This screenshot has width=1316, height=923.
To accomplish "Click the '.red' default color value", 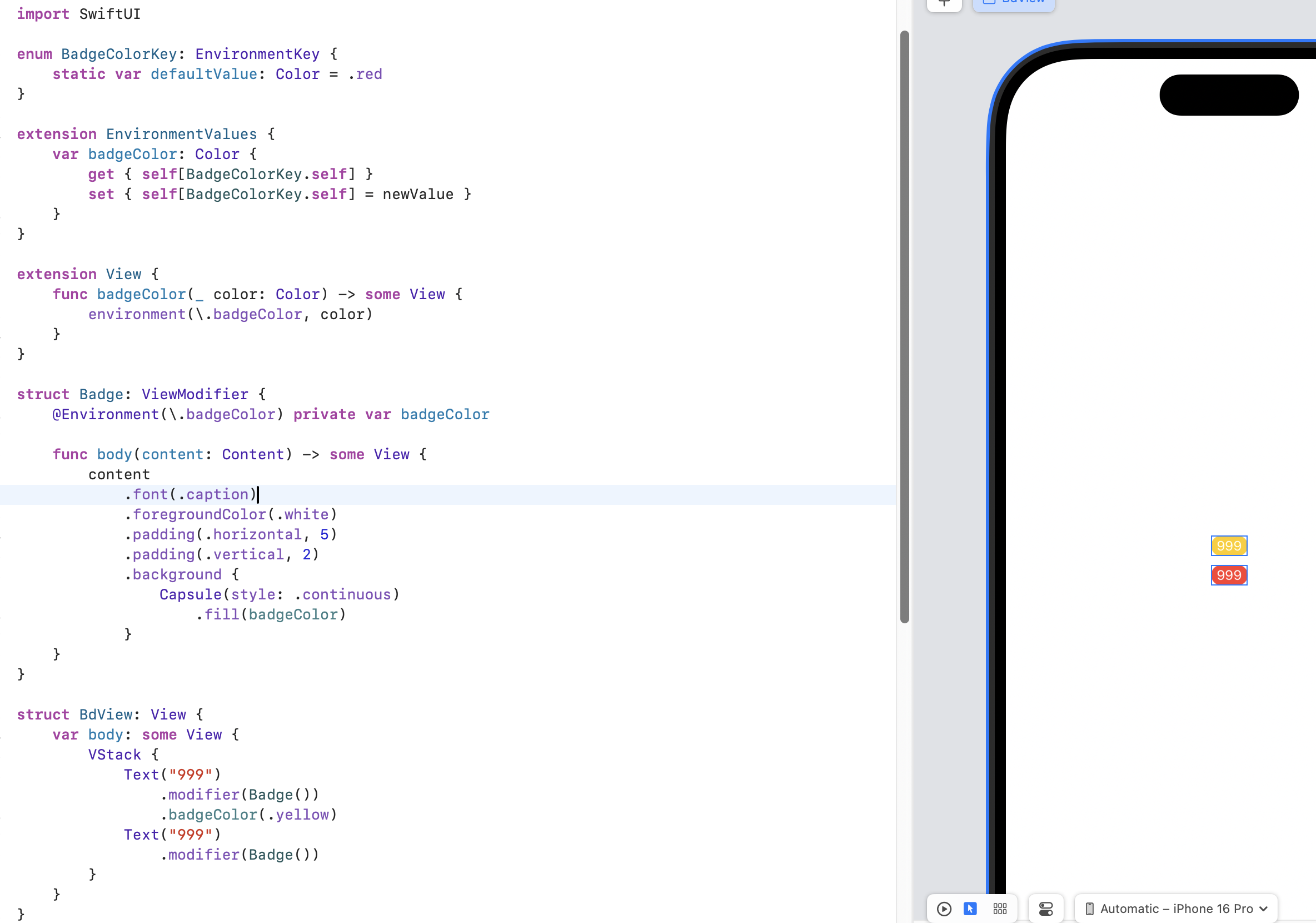I will pyautogui.click(x=365, y=74).
